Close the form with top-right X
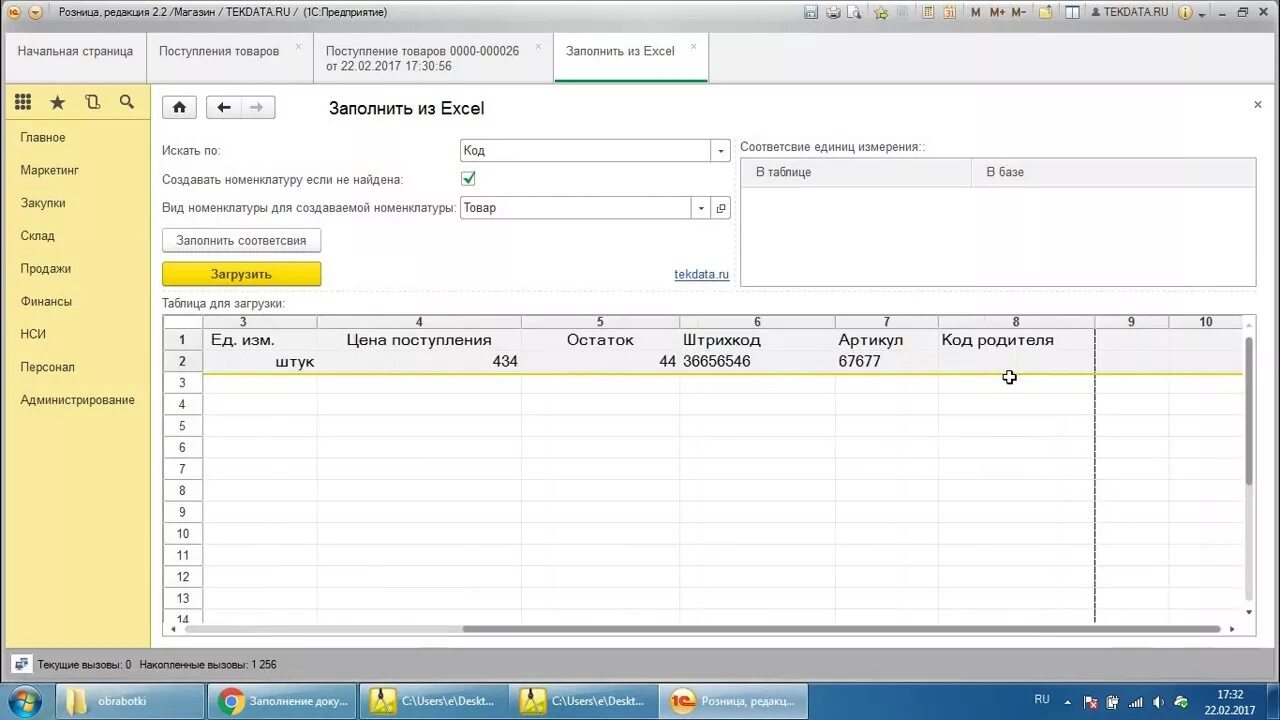The image size is (1280, 720). tap(1258, 104)
